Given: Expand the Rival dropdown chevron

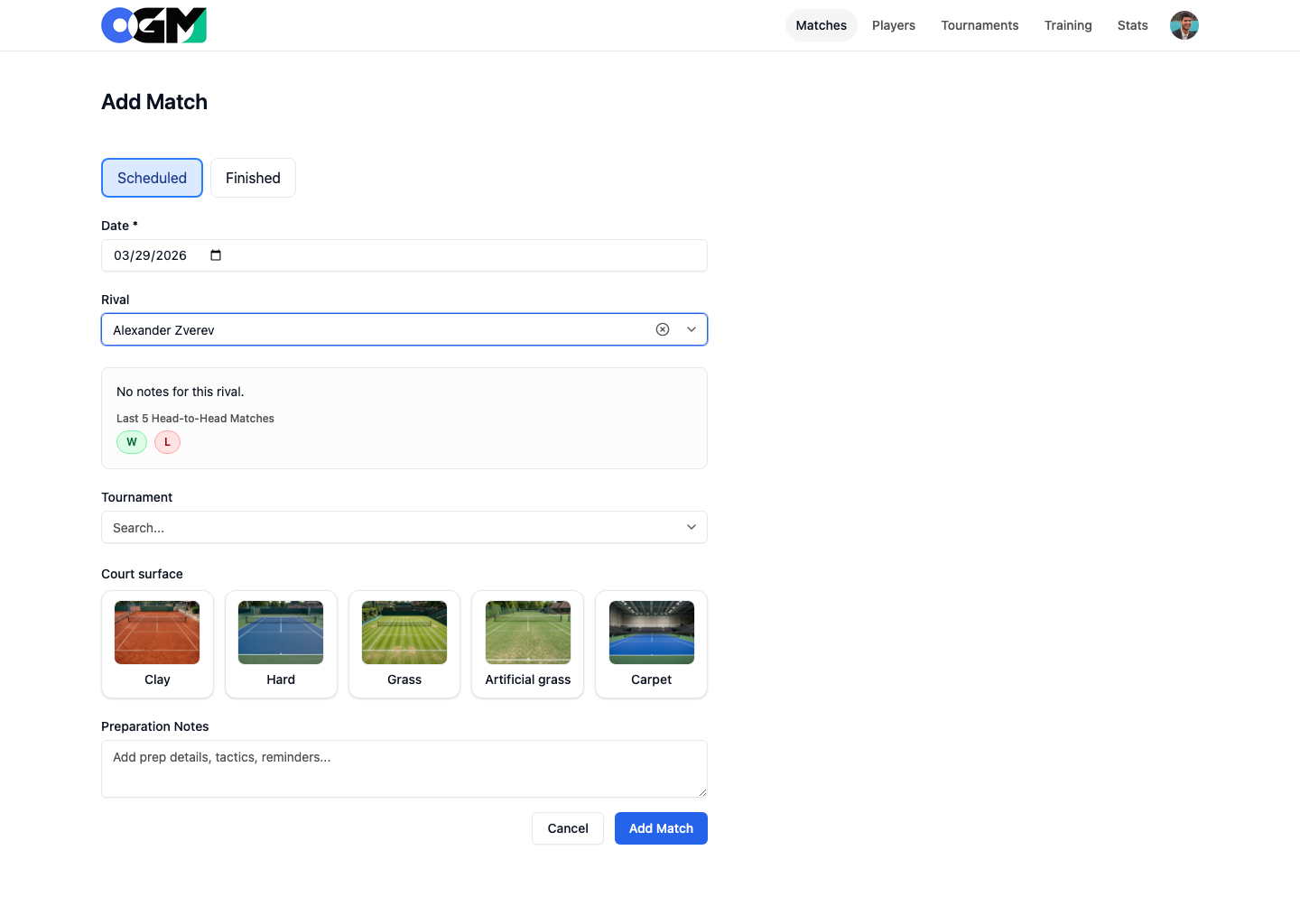Looking at the screenshot, I should point(692,328).
